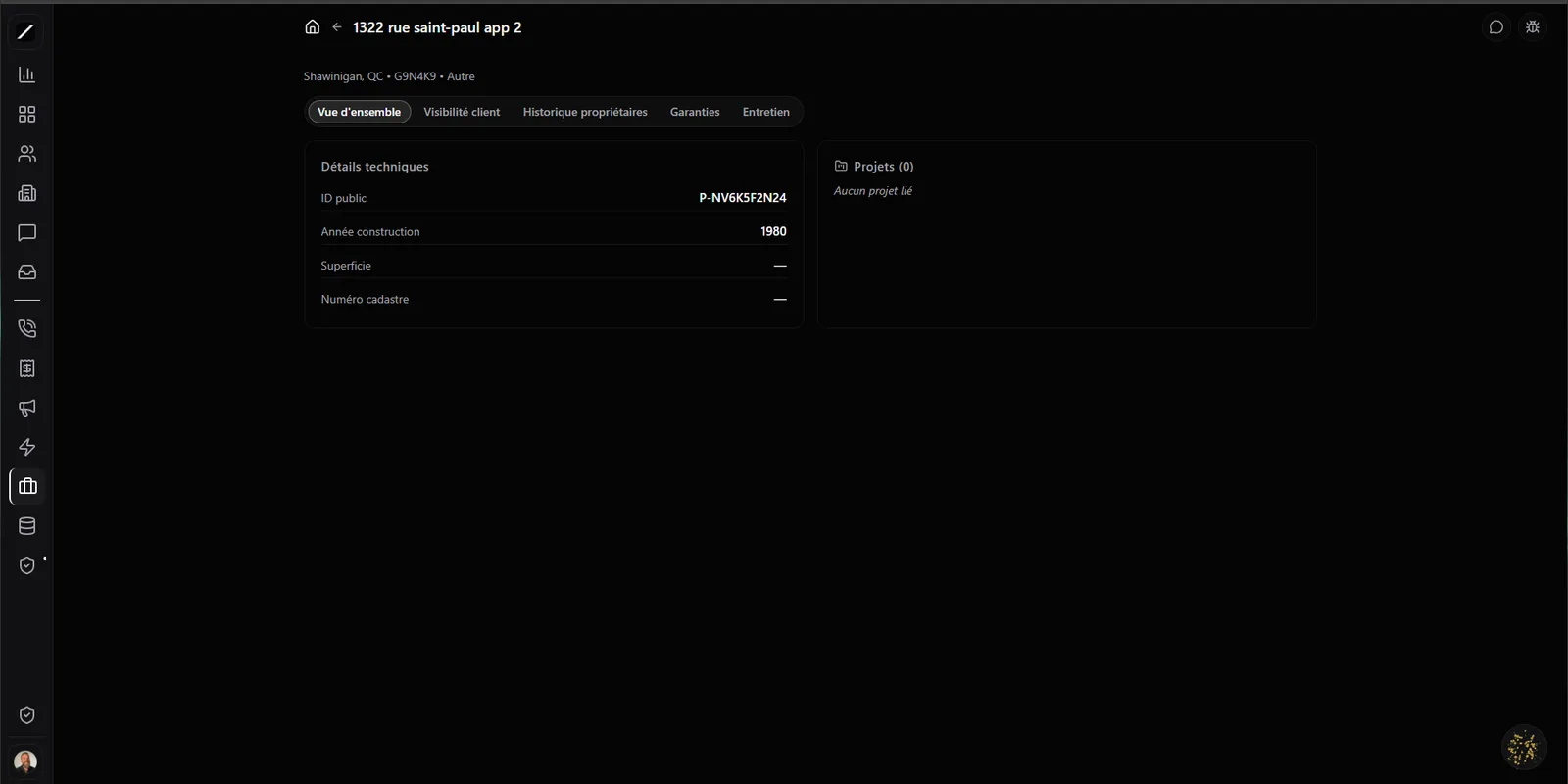Image resolution: width=1568 pixels, height=784 pixels.
Task: Click the year value 1980
Action: [x=773, y=231]
